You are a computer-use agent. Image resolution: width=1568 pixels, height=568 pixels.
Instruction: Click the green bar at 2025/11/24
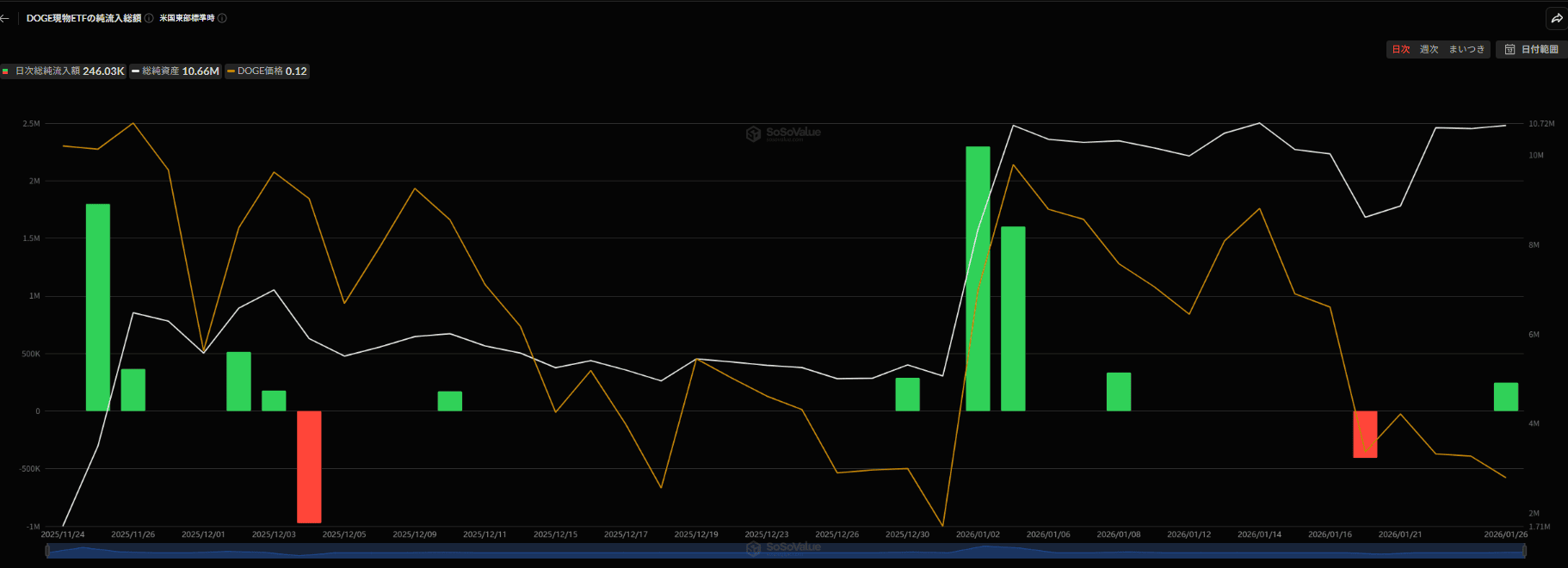98,307
